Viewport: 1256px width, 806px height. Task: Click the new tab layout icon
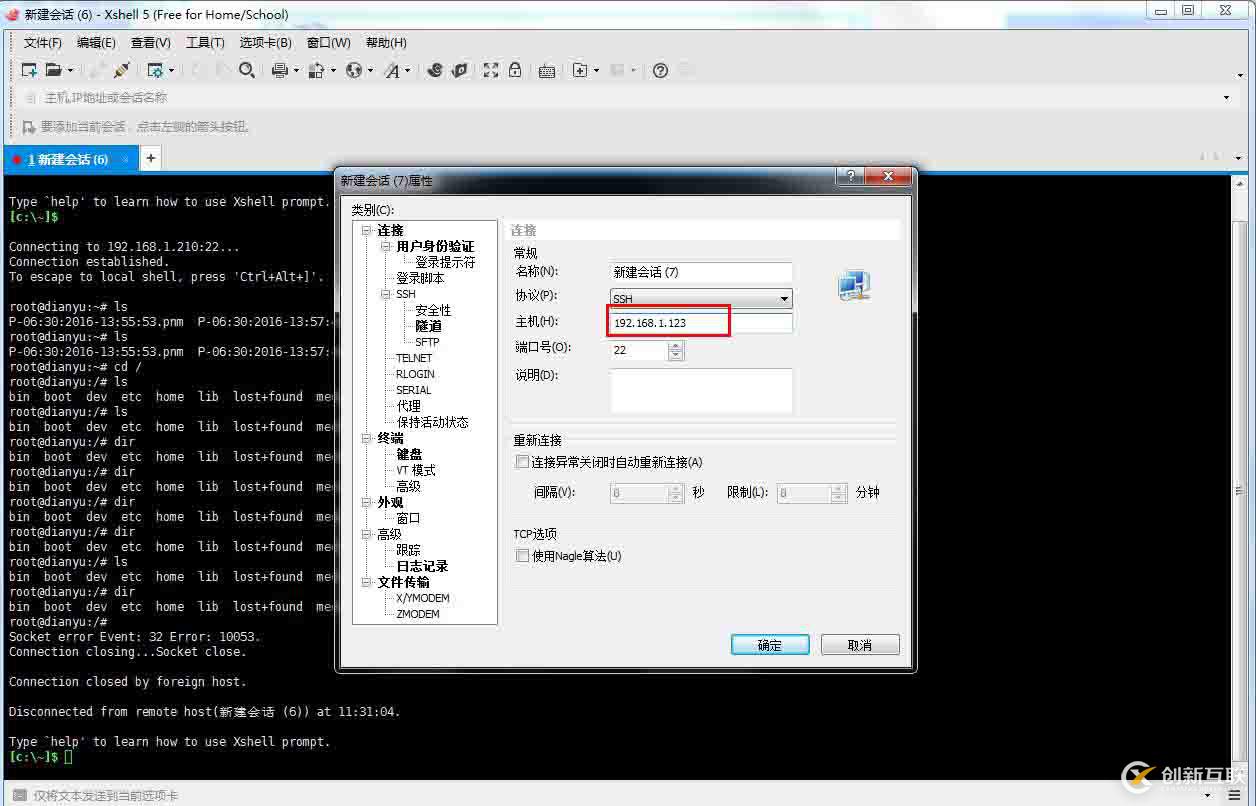click(580, 70)
